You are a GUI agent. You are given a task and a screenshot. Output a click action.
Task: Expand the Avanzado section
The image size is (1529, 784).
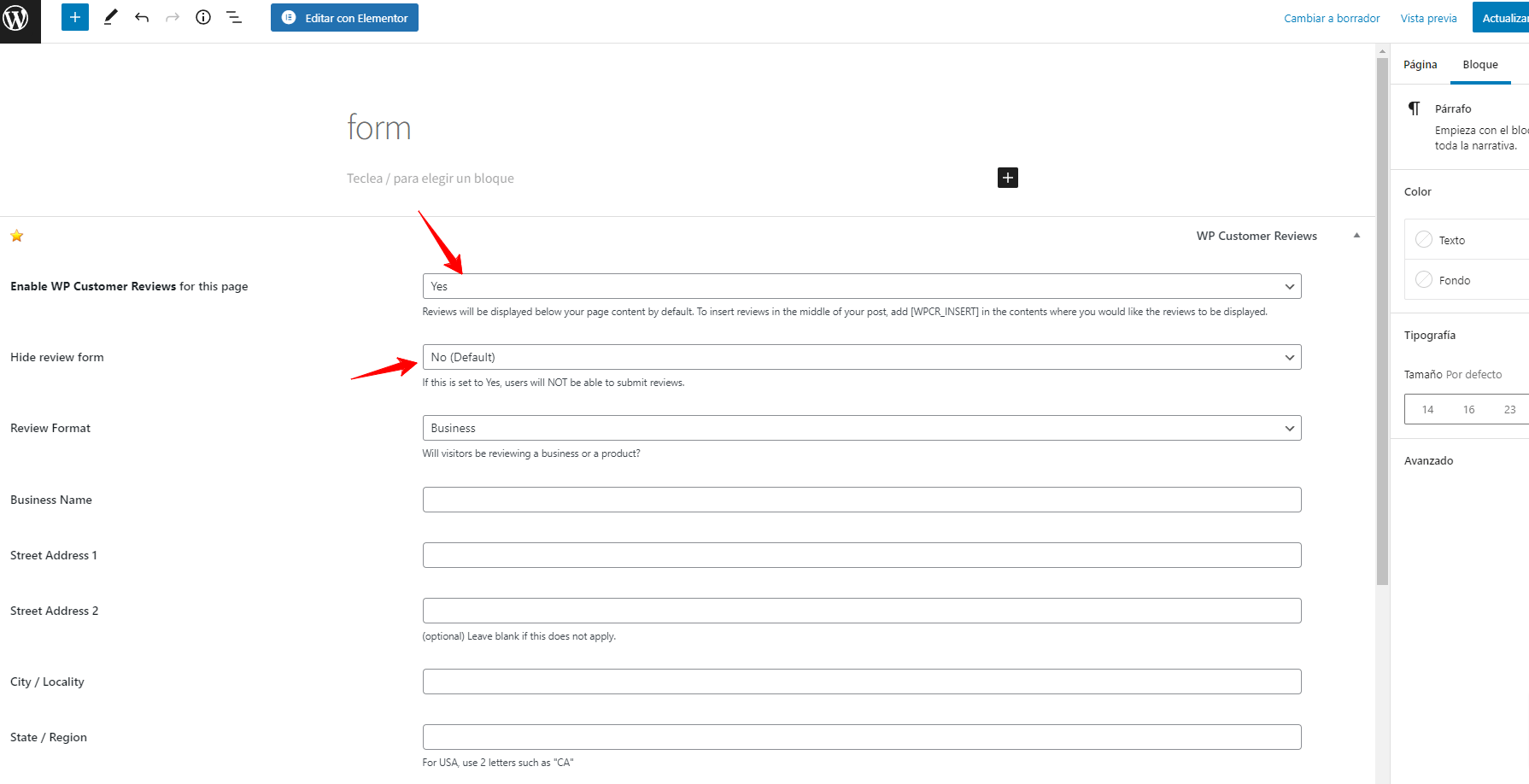pyautogui.click(x=1428, y=460)
